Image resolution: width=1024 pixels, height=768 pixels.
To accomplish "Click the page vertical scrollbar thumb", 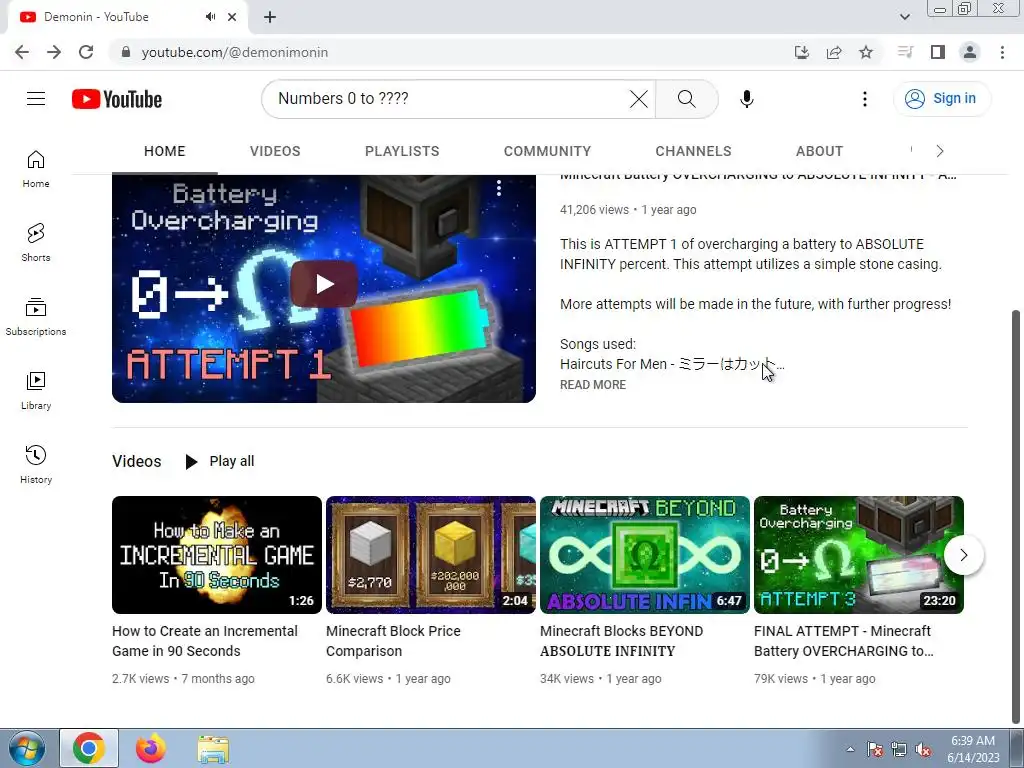I will click(x=1016, y=516).
